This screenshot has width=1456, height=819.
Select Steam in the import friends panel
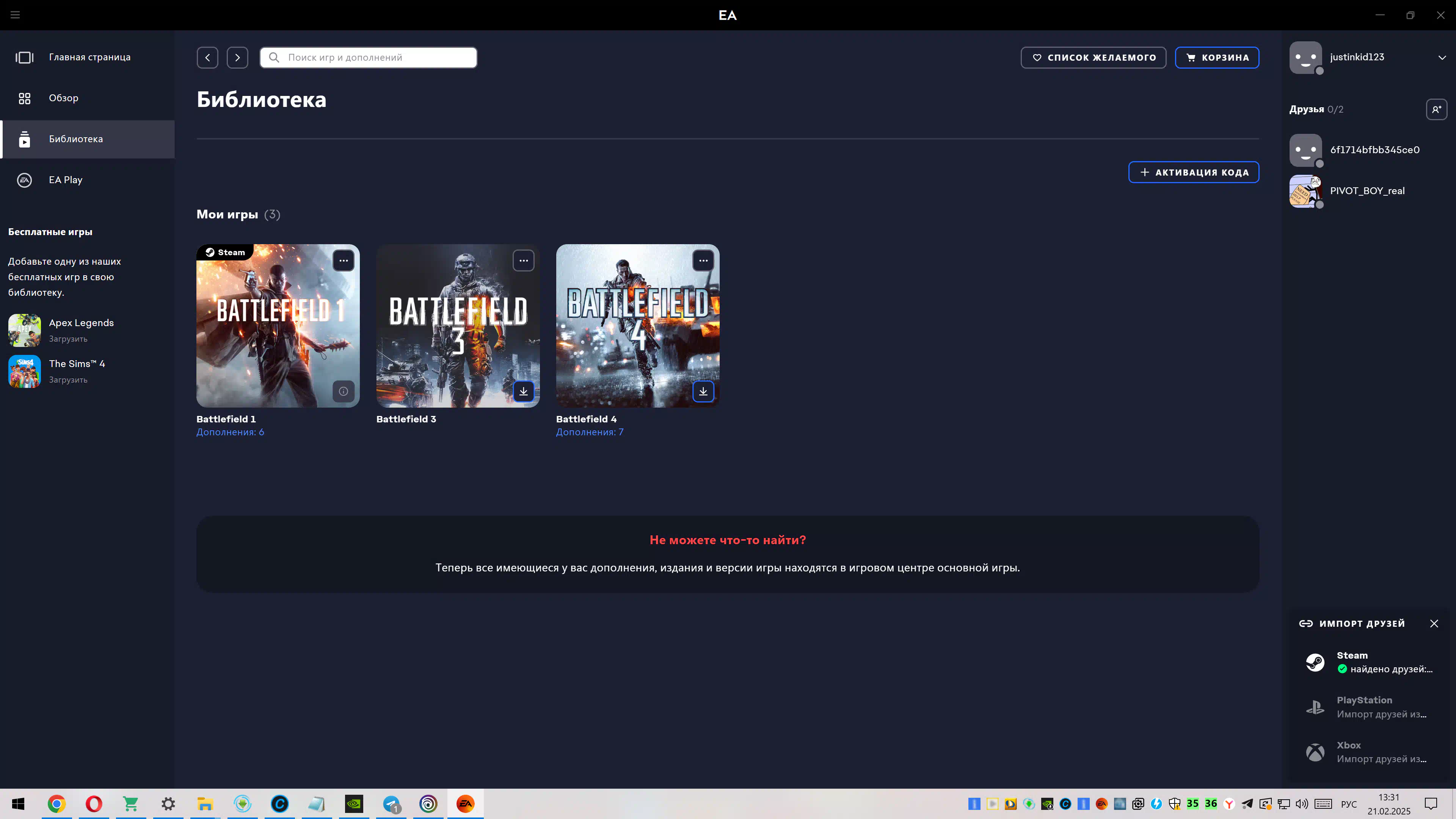pyautogui.click(x=1369, y=662)
